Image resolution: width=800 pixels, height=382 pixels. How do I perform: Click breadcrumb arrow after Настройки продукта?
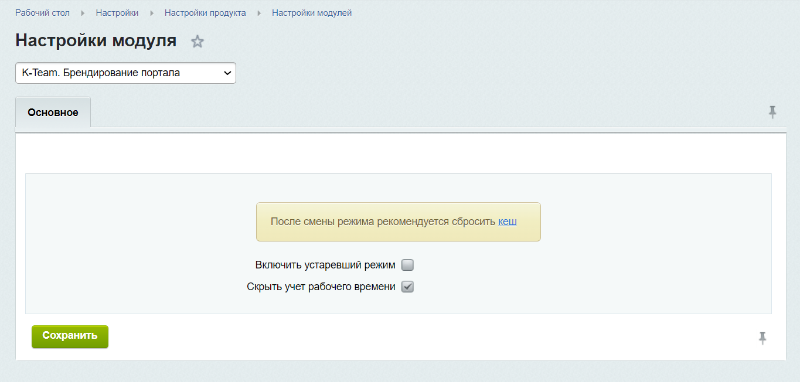[259, 13]
